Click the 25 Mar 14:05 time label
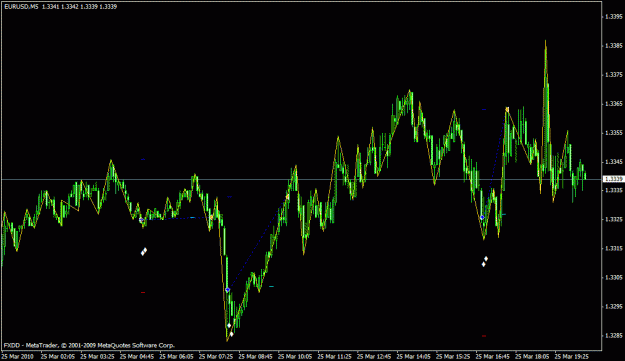This screenshot has height=361, width=625. coord(413,357)
